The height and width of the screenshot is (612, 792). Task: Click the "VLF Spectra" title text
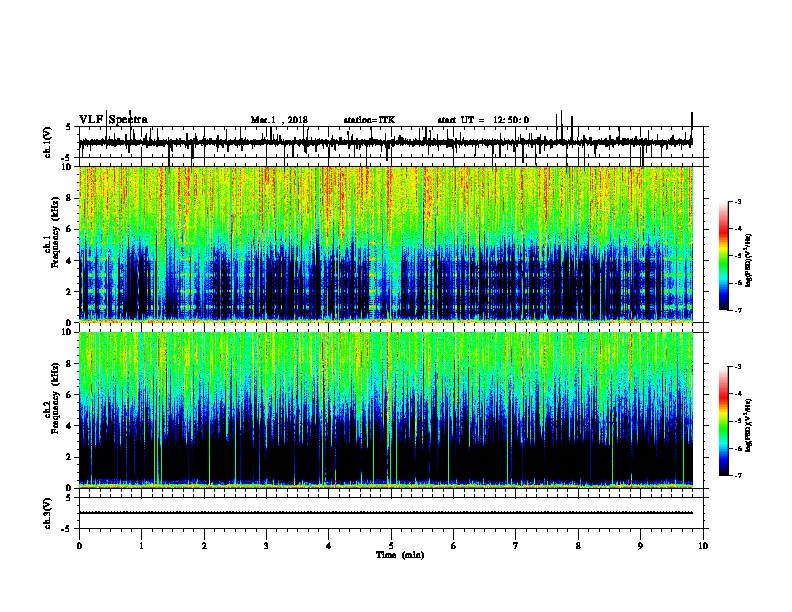113,120
